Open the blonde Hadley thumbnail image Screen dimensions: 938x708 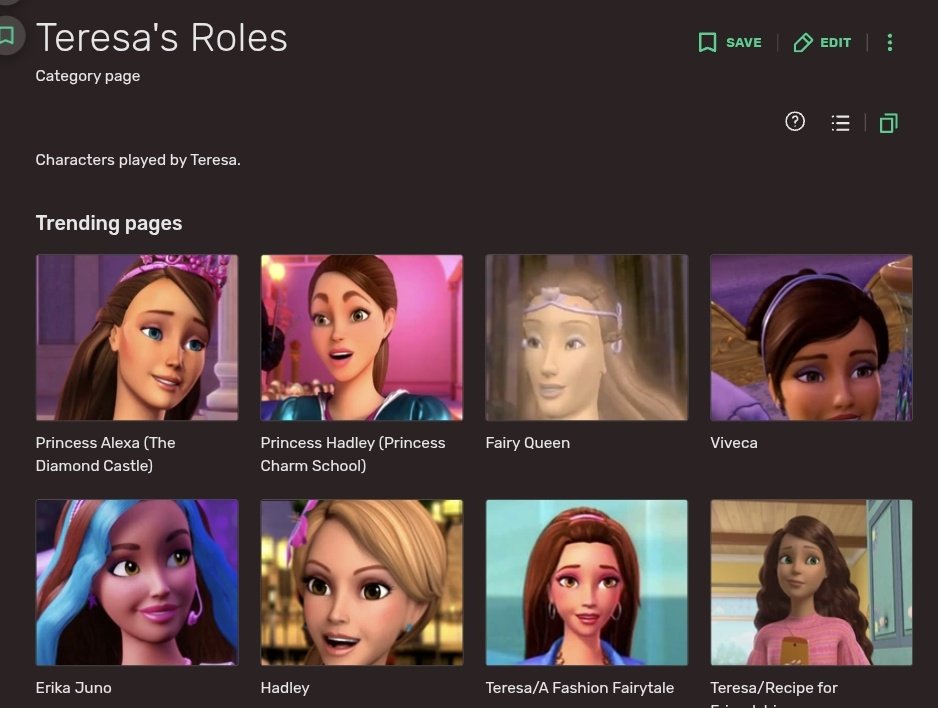tap(362, 582)
